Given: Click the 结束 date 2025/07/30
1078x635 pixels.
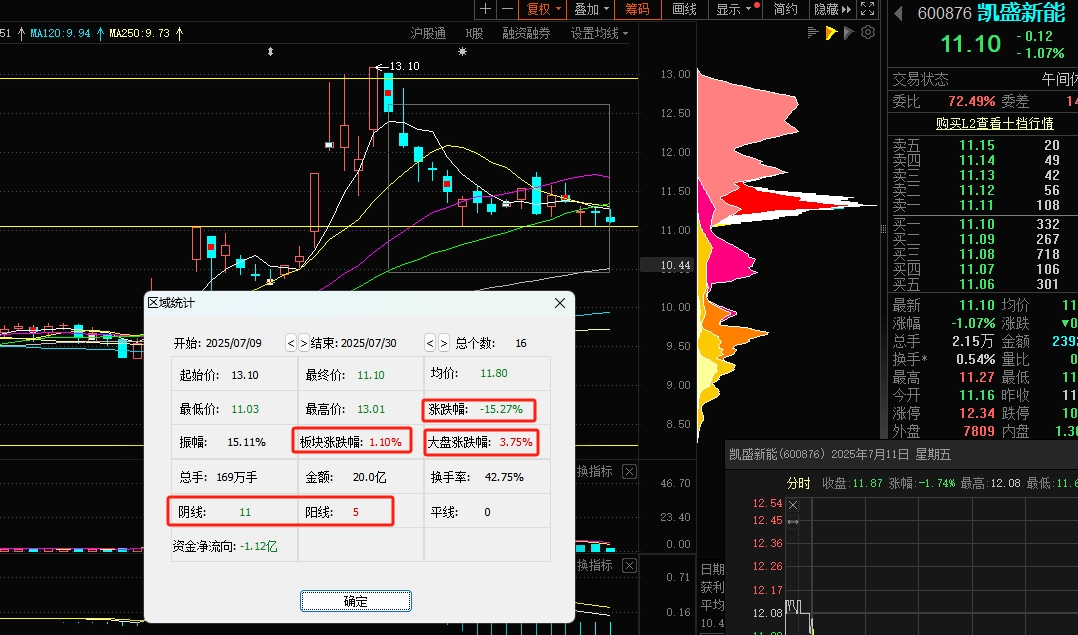Looking at the screenshot, I should [368, 343].
